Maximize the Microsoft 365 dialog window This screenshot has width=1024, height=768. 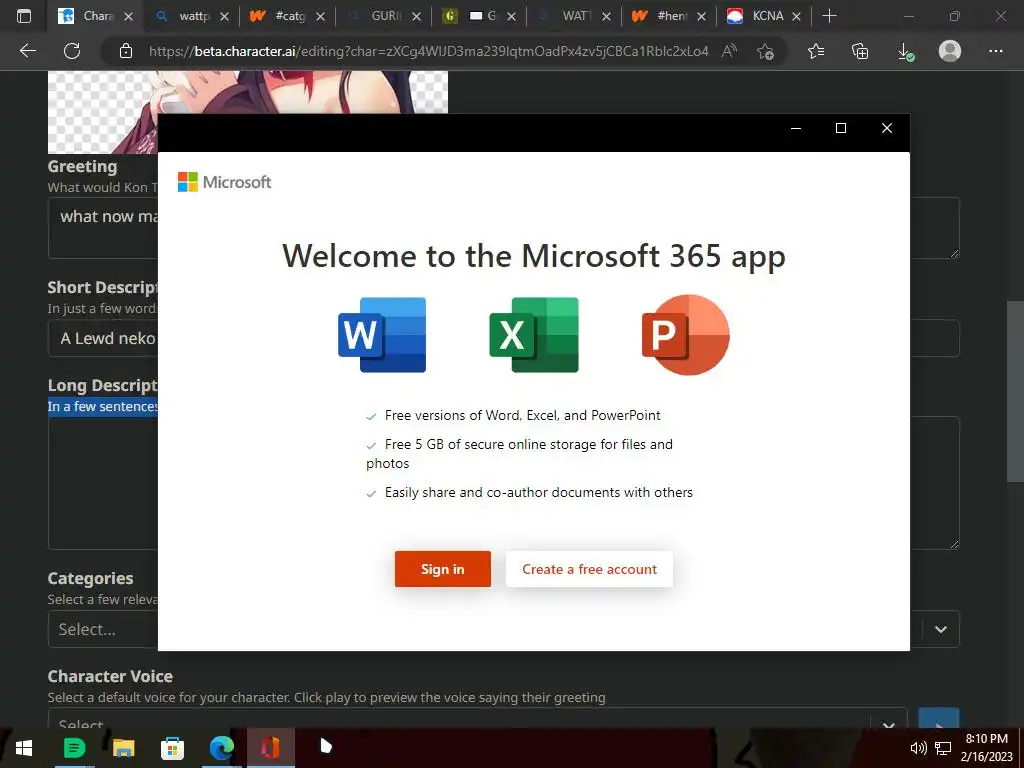[x=841, y=129]
